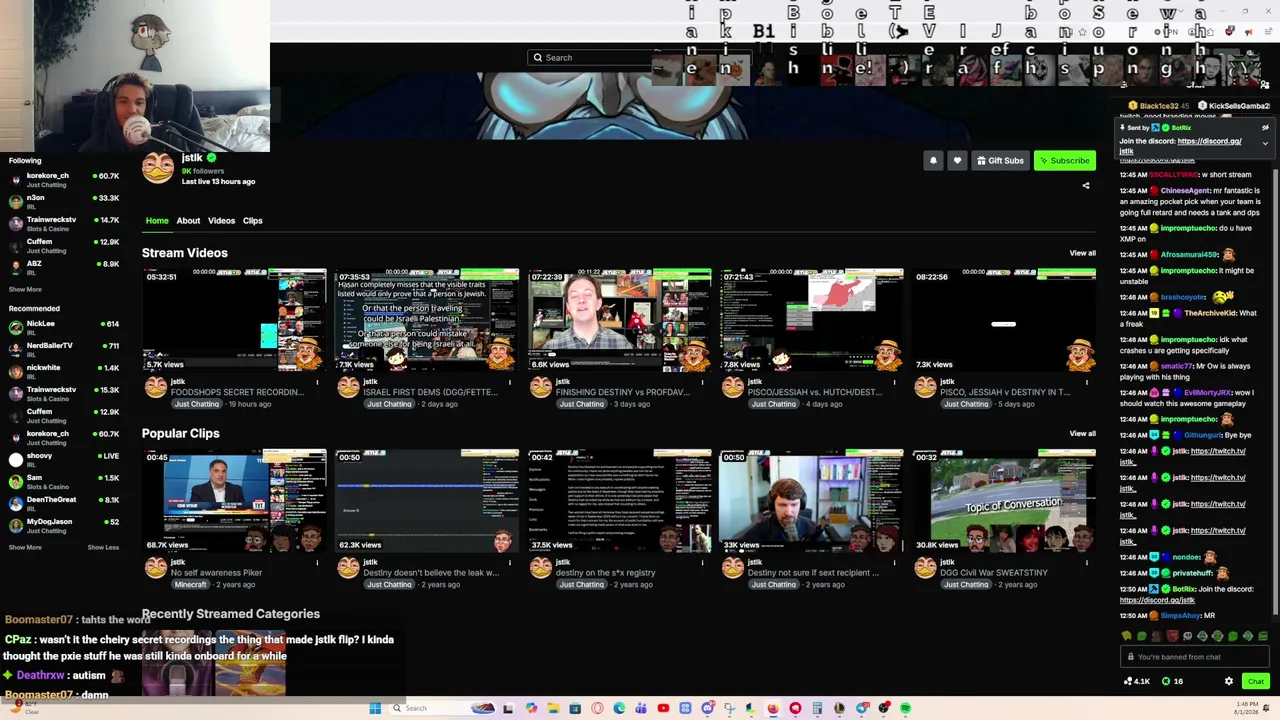Click the channel points 4.1K icon
The width and height of the screenshot is (1280, 720).
pyautogui.click(x=1128, y=681)
